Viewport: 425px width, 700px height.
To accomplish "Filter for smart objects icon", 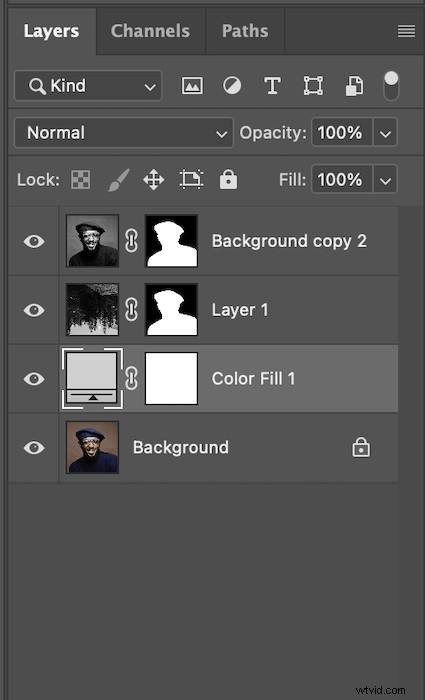I will tap(354, 86).
